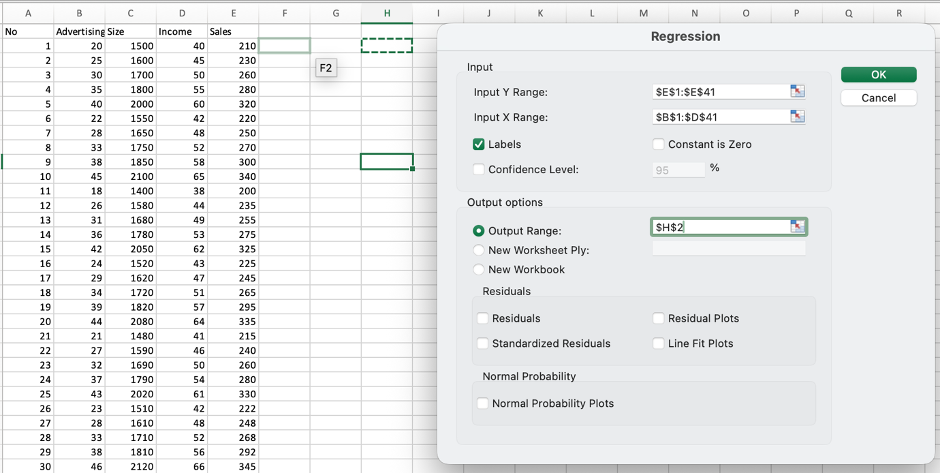941x474 pixels.
Task: Select the Output Range radio button
Action: [479, 231]
